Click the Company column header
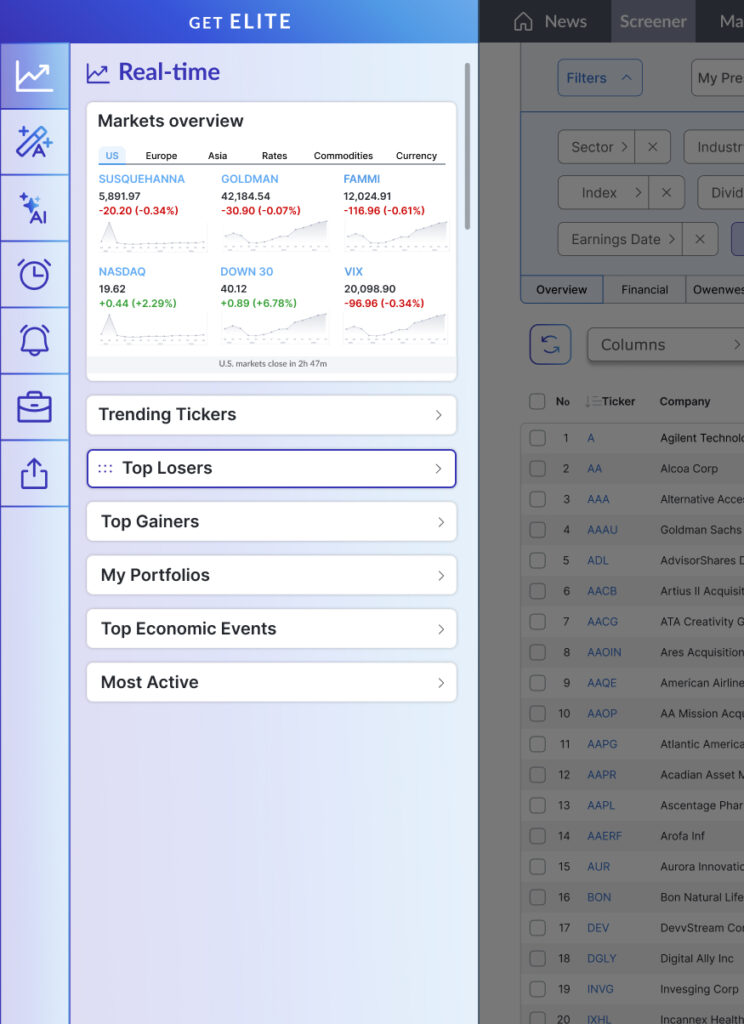744x1024 pixels. coord(685,401)
